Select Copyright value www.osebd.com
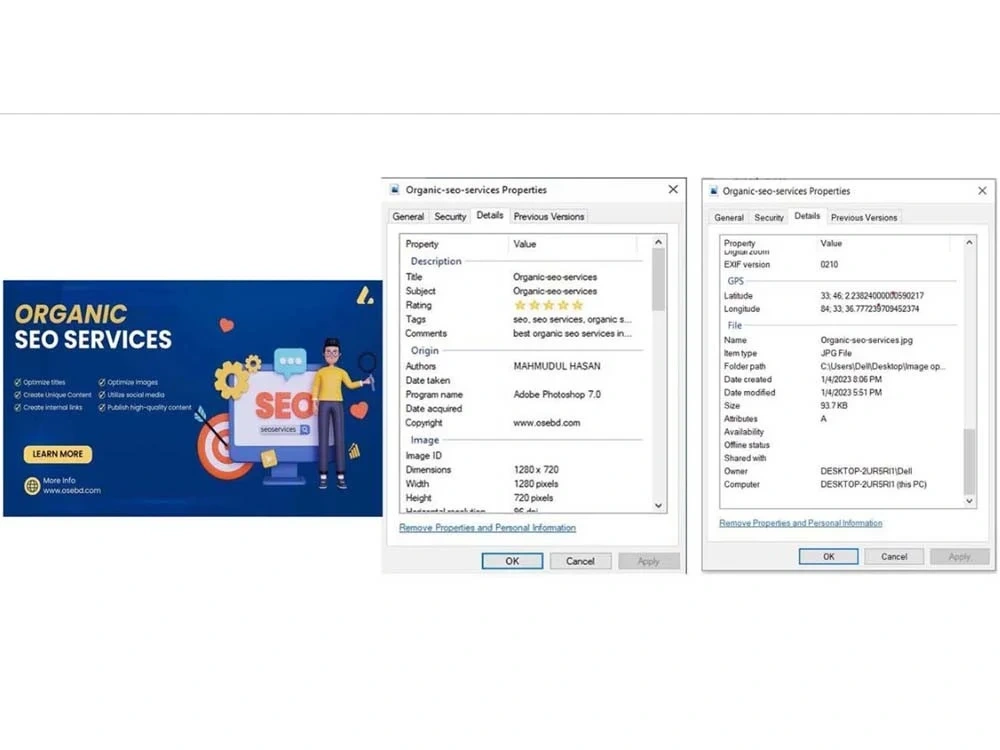The height and width of the screenshot is (750, 1000). tap(547, 422)
